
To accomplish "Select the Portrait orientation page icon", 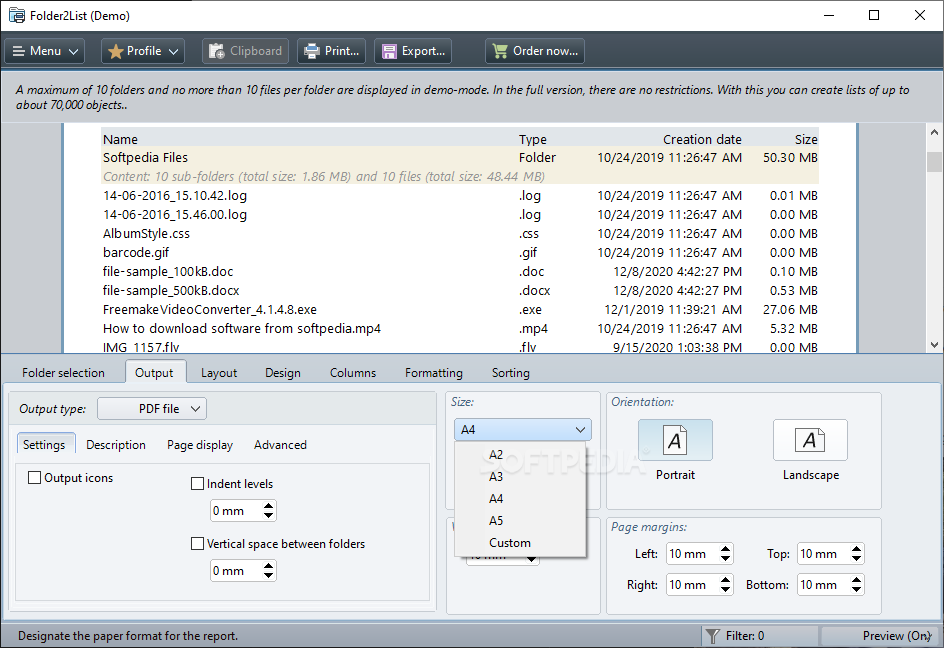I will tap(675, 440).
